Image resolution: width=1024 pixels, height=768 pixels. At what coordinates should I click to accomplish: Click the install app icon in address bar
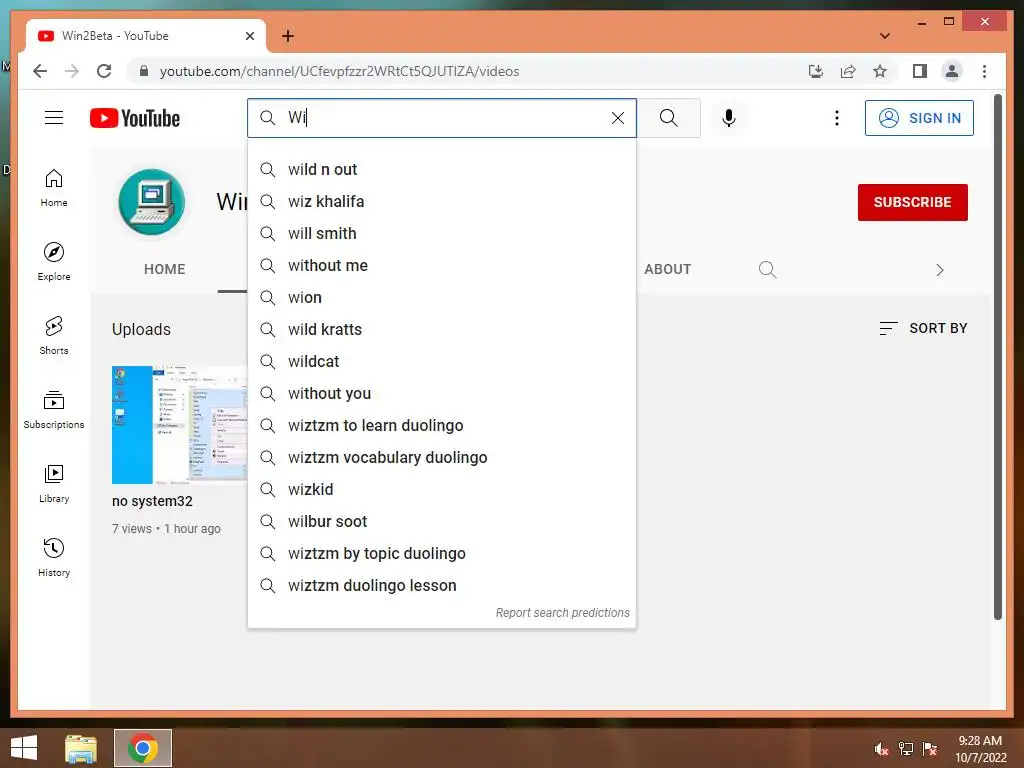(x=816, y=71)
